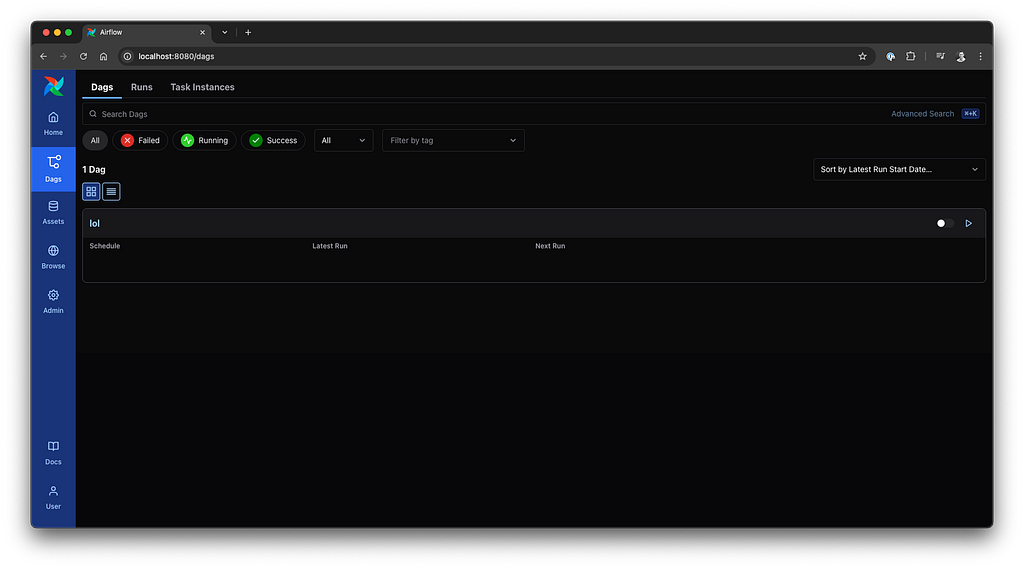Close the Airflow browser tab
This screenshot has width=1024, height=569.
point(202,32)
